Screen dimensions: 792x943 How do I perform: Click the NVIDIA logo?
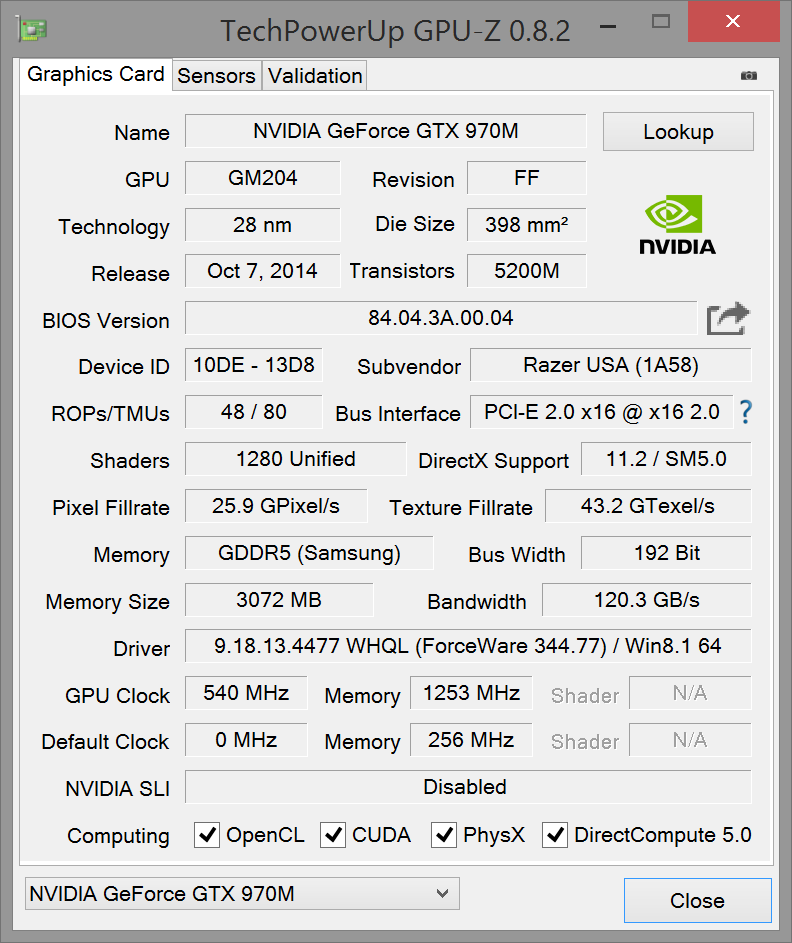point(677,225)
